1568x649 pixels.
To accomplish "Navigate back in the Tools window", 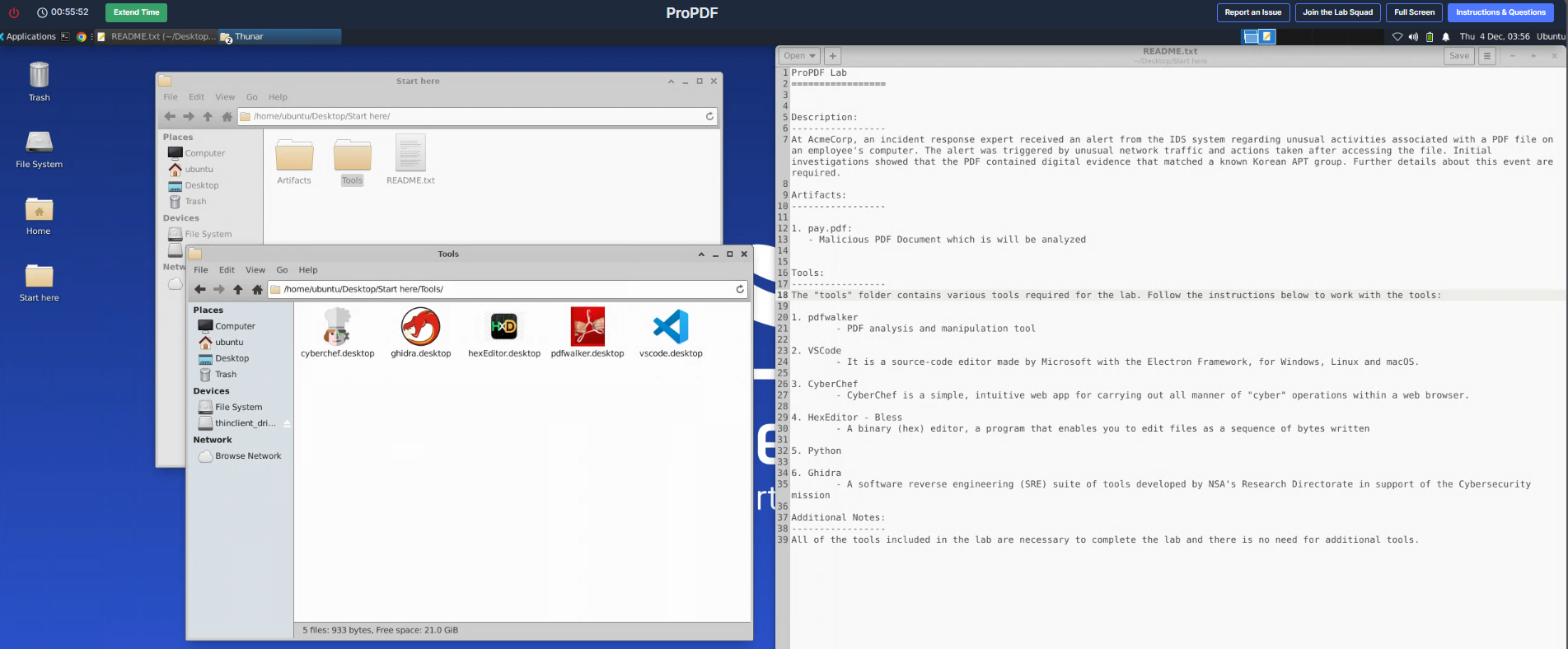I will coord(199,289).
